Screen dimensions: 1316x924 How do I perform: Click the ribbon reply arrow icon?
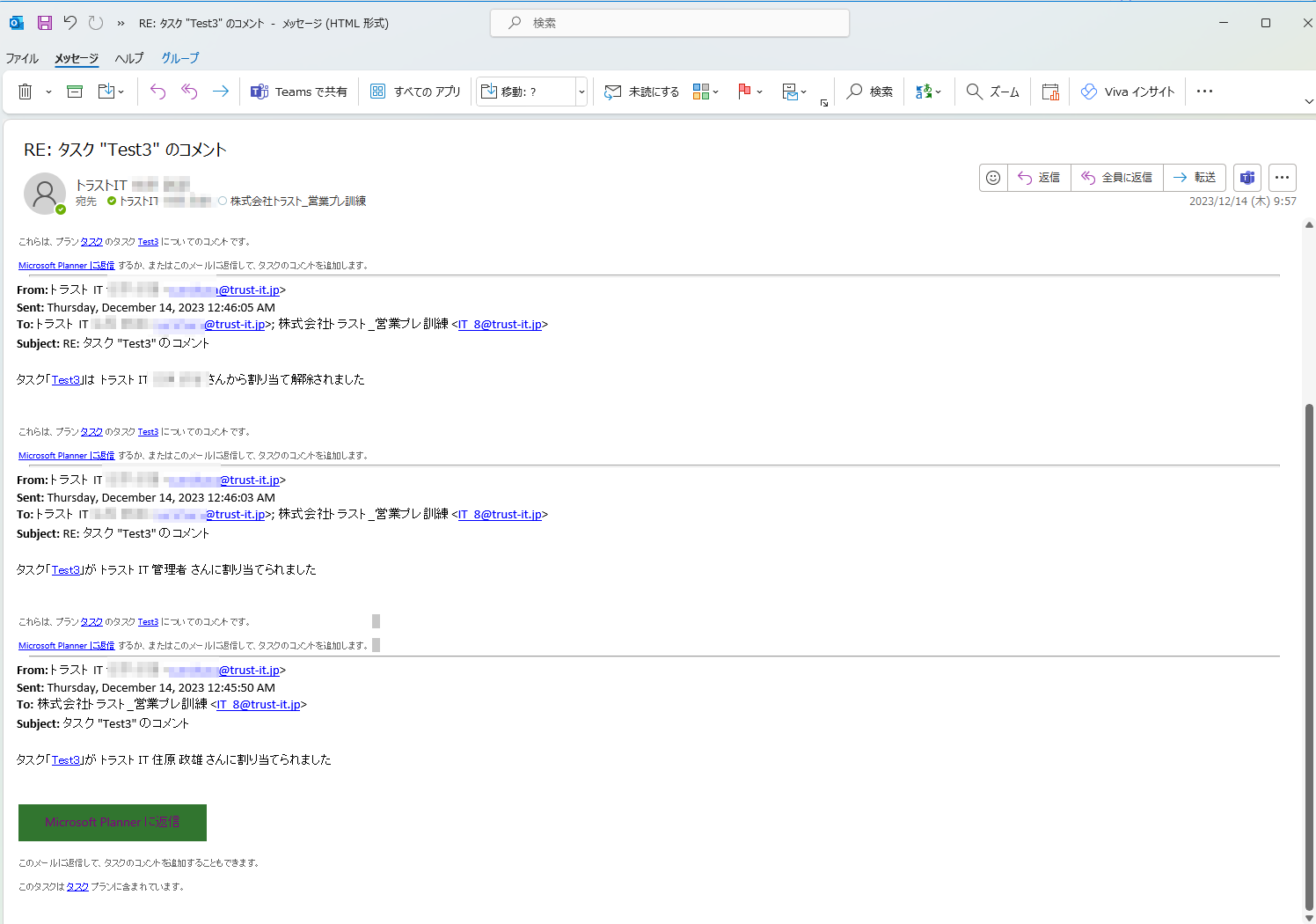[157, 92]
